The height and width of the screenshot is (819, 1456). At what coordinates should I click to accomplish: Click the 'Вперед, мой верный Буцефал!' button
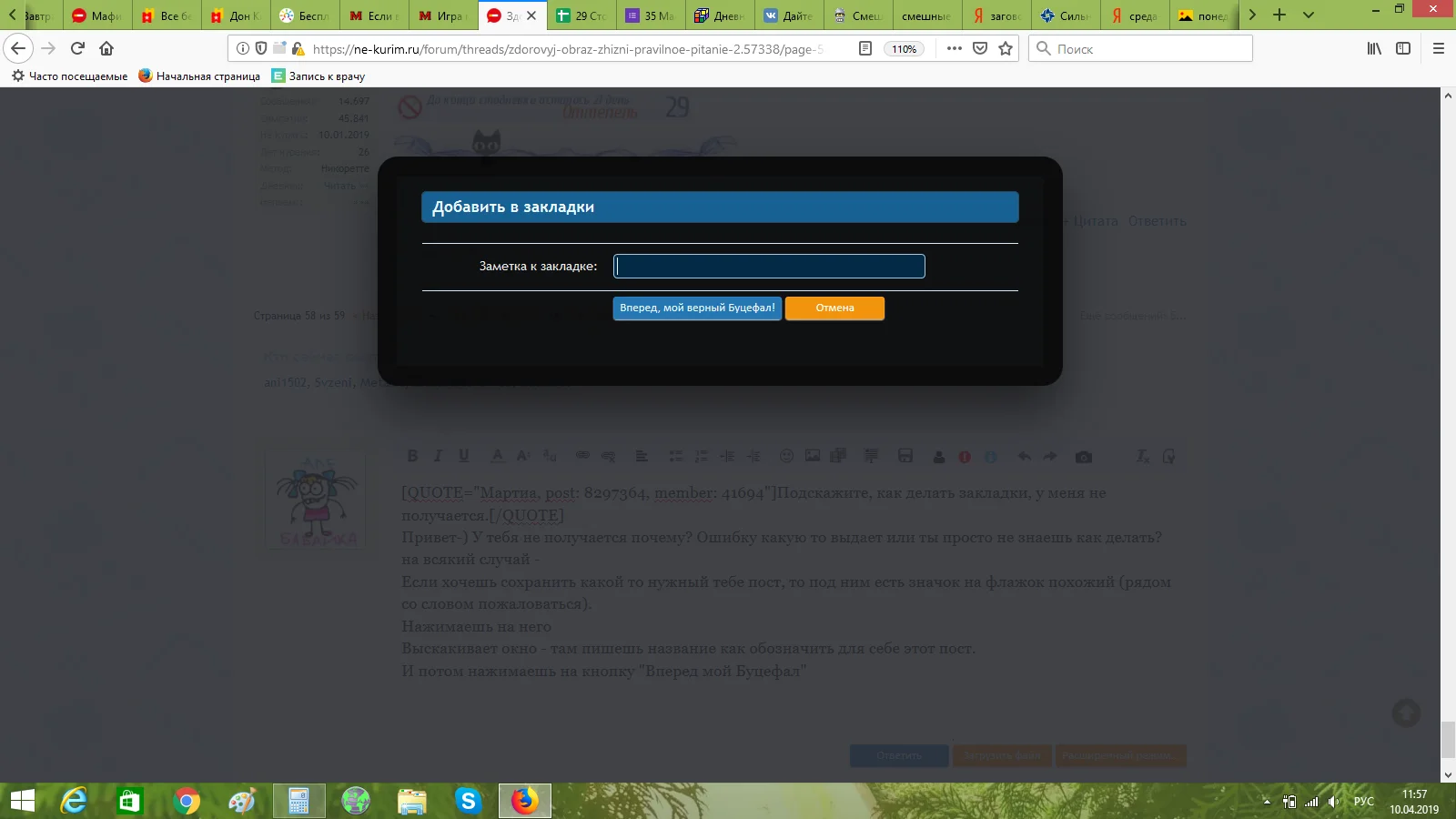(x=697, y=308)
